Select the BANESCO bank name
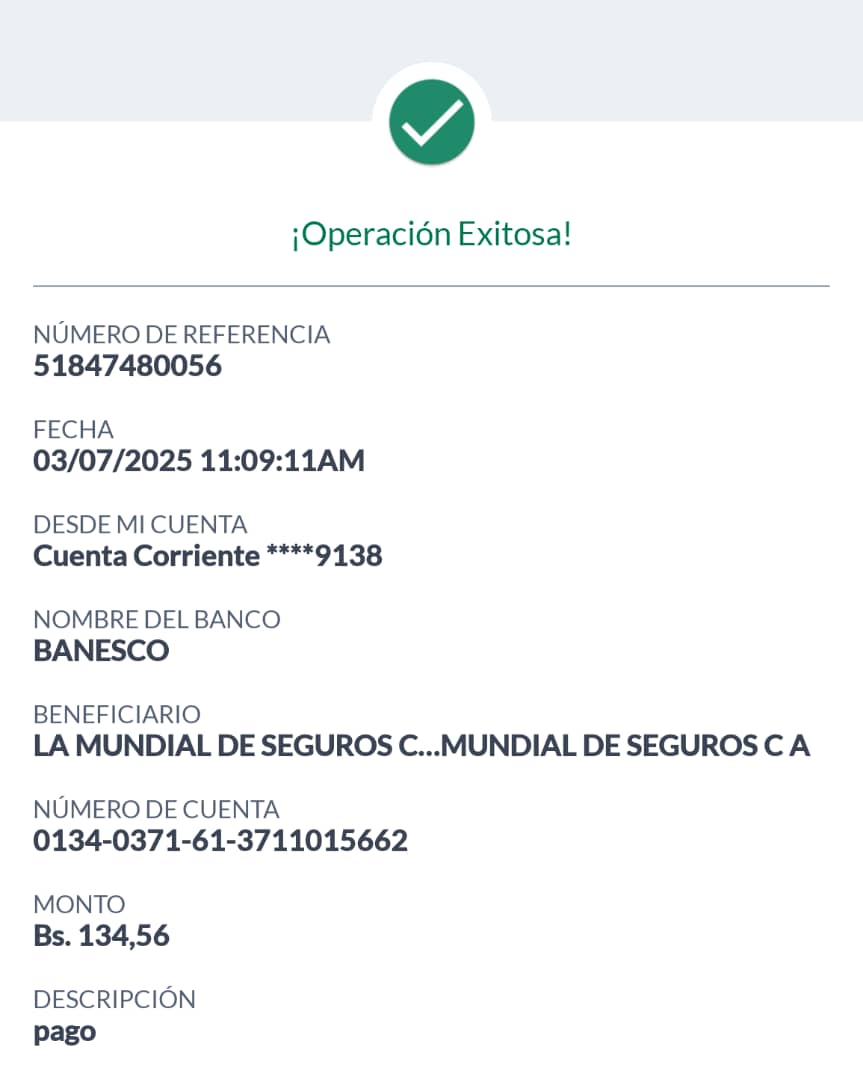The image size is (863, 1080). pyautogui.click(x=102, y=651)
